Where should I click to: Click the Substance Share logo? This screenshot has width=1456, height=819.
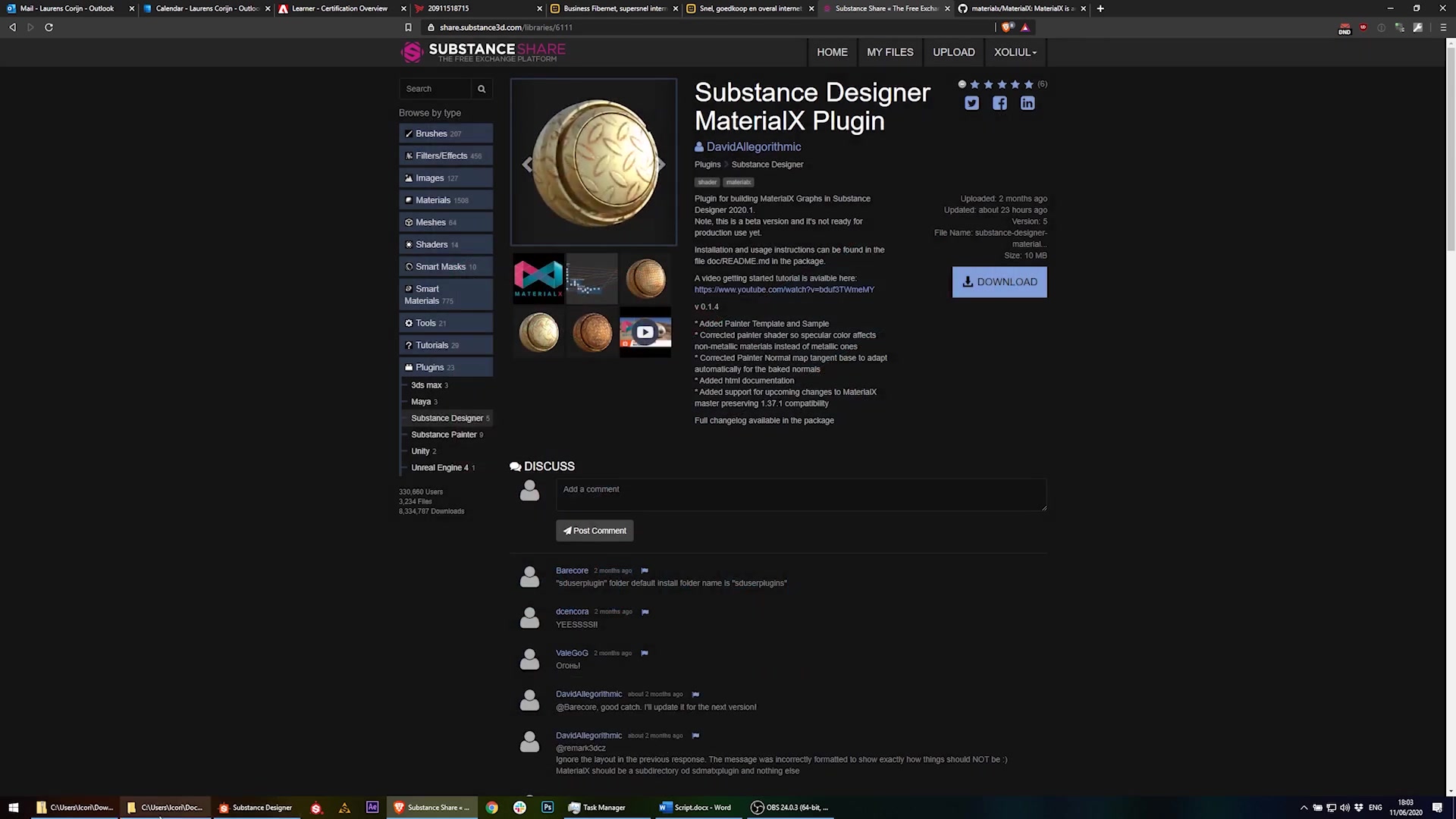coord(482,52)
